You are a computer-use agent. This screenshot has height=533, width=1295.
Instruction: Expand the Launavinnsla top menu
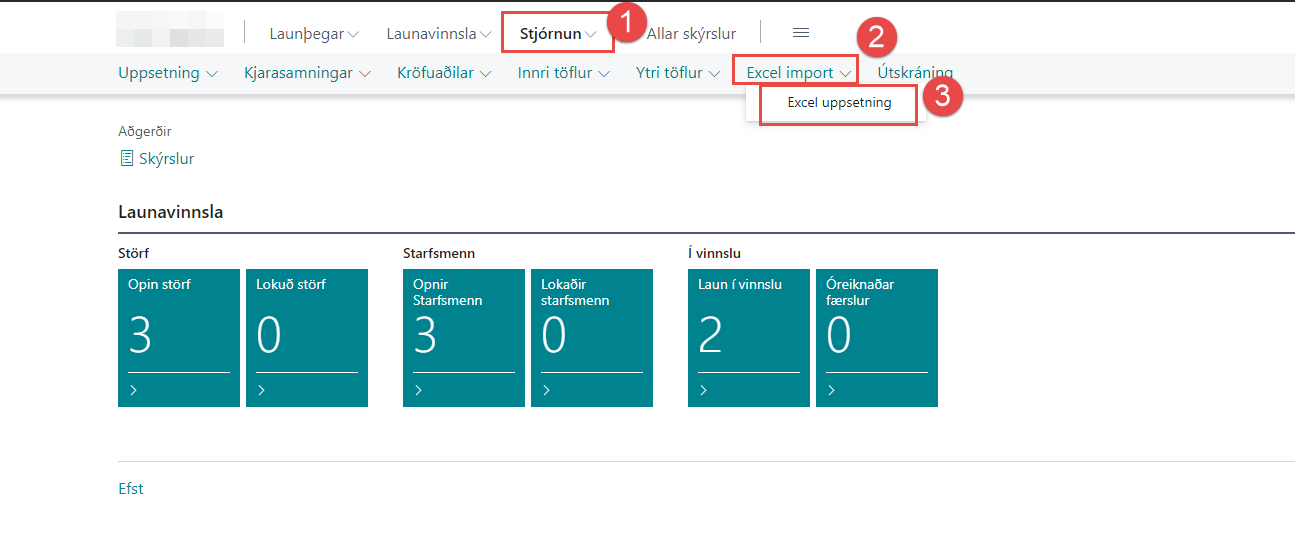click(x=438, y=34)
